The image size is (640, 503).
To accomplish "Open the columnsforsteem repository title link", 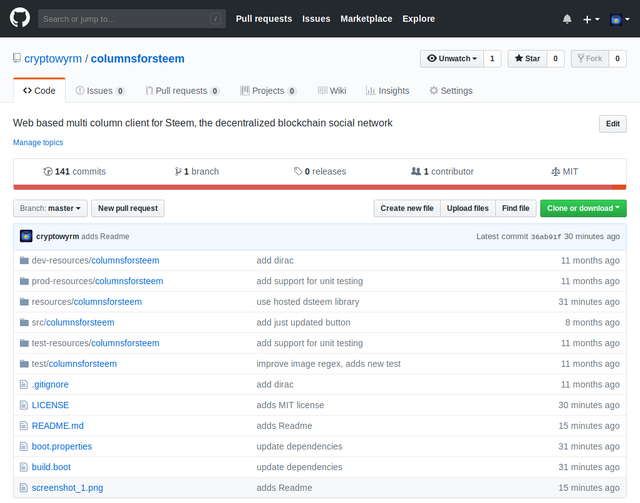I will pyautogui.click(x=138, y=59).
